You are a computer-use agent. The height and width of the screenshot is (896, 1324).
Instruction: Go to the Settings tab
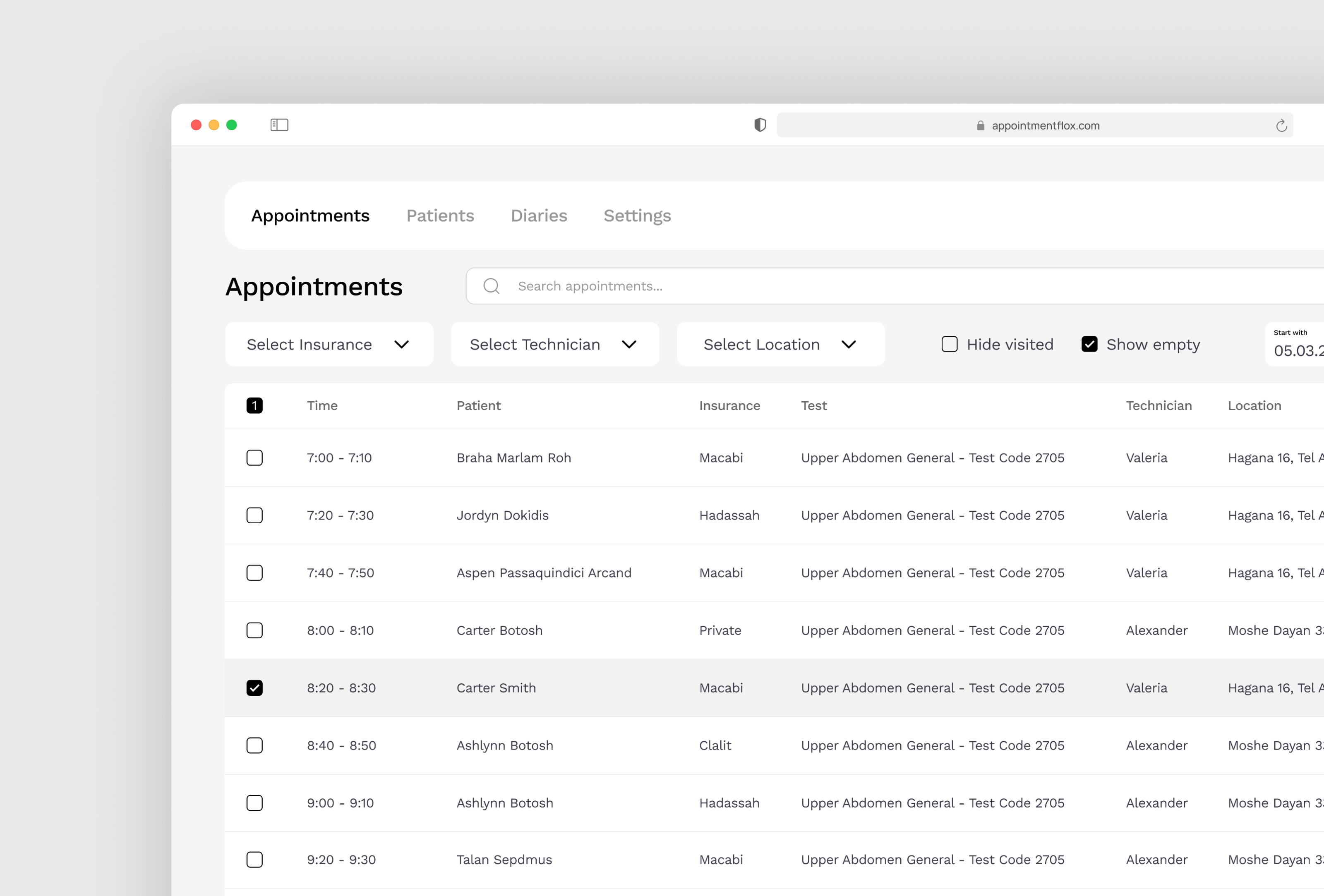[637, 216]
